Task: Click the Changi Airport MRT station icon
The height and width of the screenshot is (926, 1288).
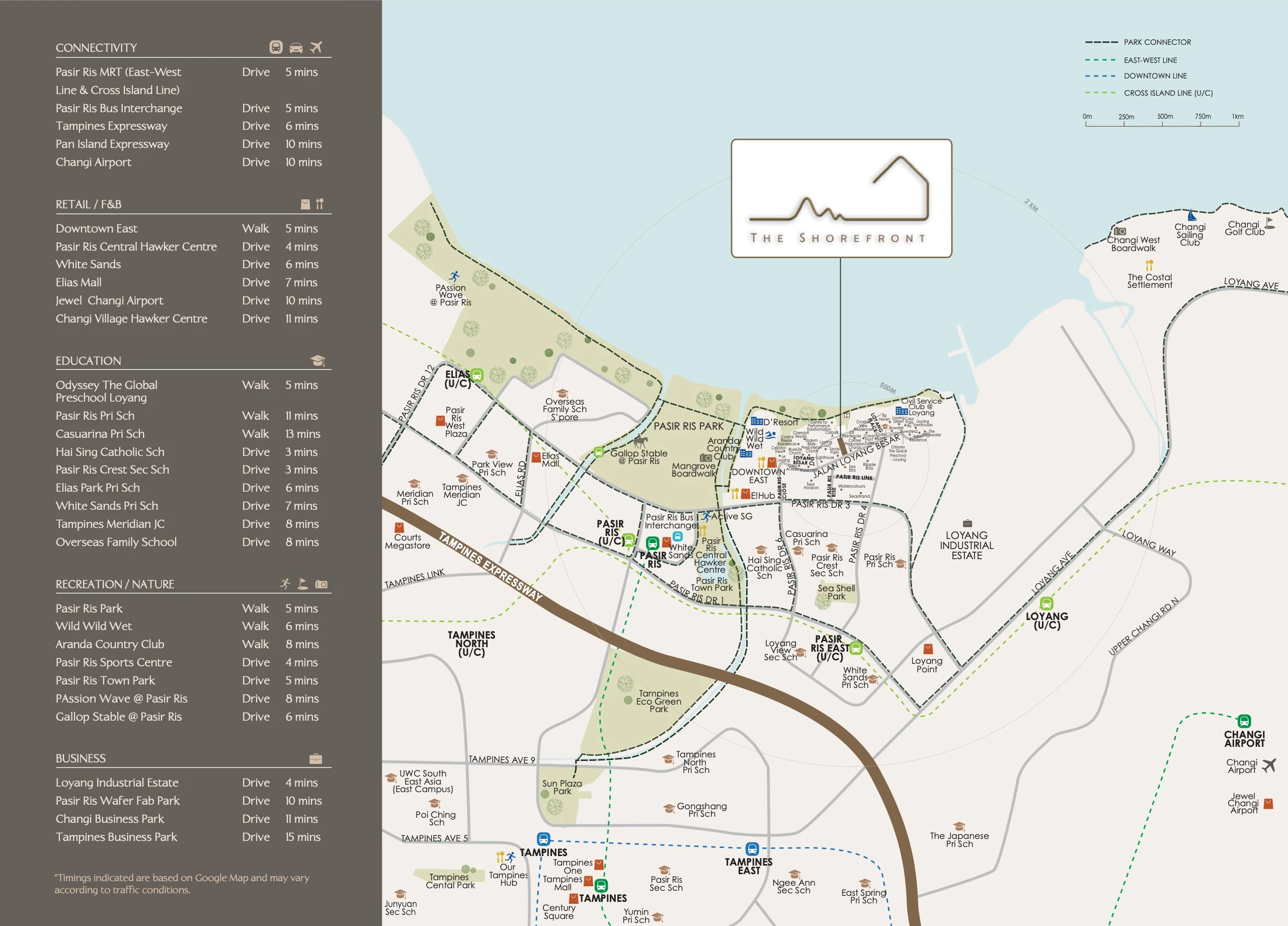Action: [1244, 722]
